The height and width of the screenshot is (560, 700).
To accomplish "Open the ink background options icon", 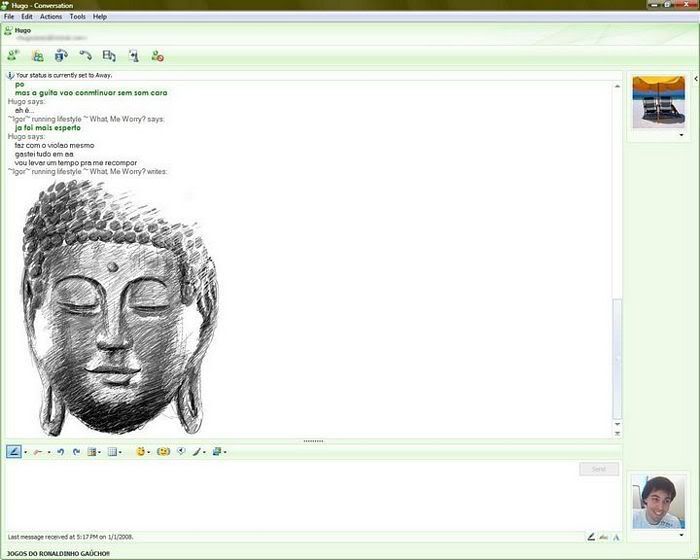I will 92,452.
